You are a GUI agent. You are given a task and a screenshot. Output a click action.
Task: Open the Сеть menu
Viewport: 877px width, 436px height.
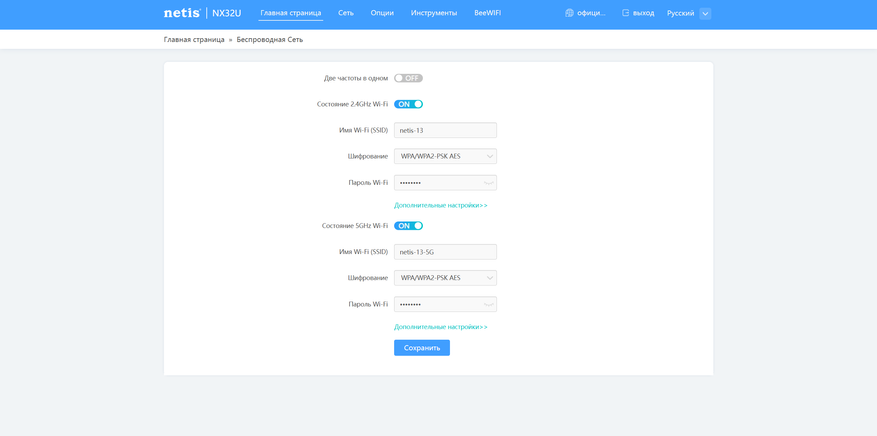[346, 13]
